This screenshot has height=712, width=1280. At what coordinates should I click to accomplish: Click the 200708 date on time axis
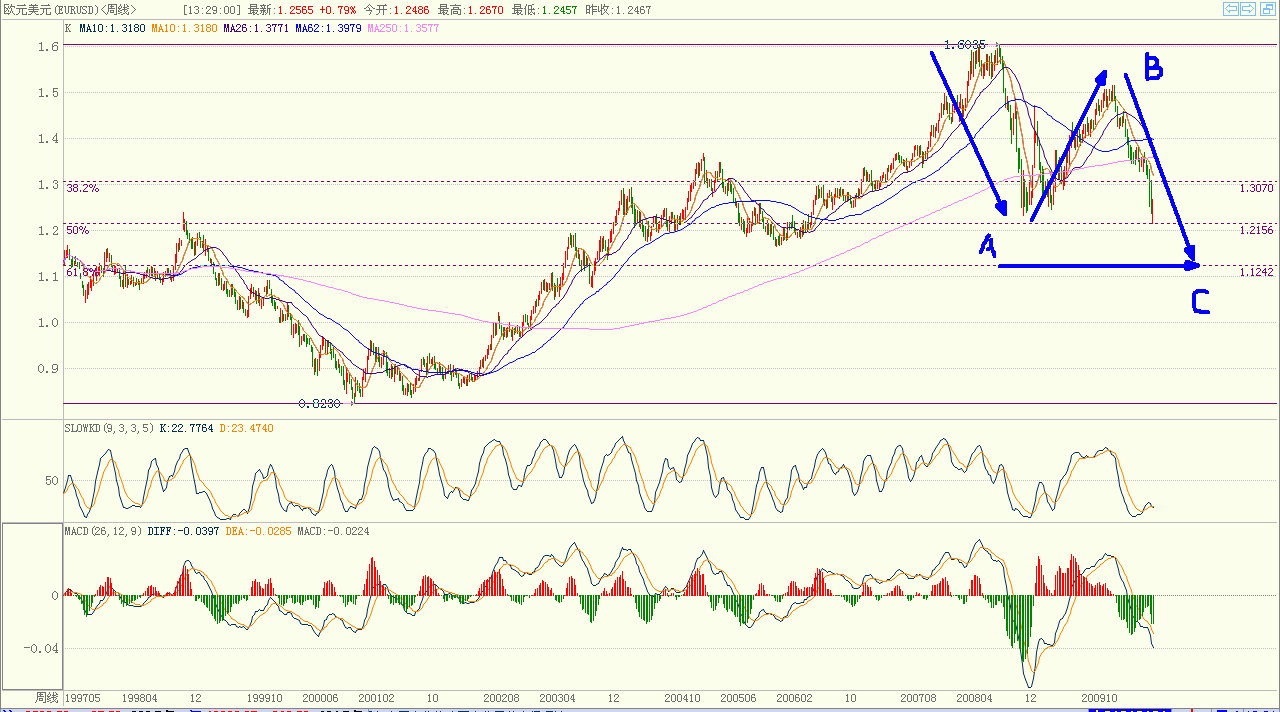click(x=918, y=698)
